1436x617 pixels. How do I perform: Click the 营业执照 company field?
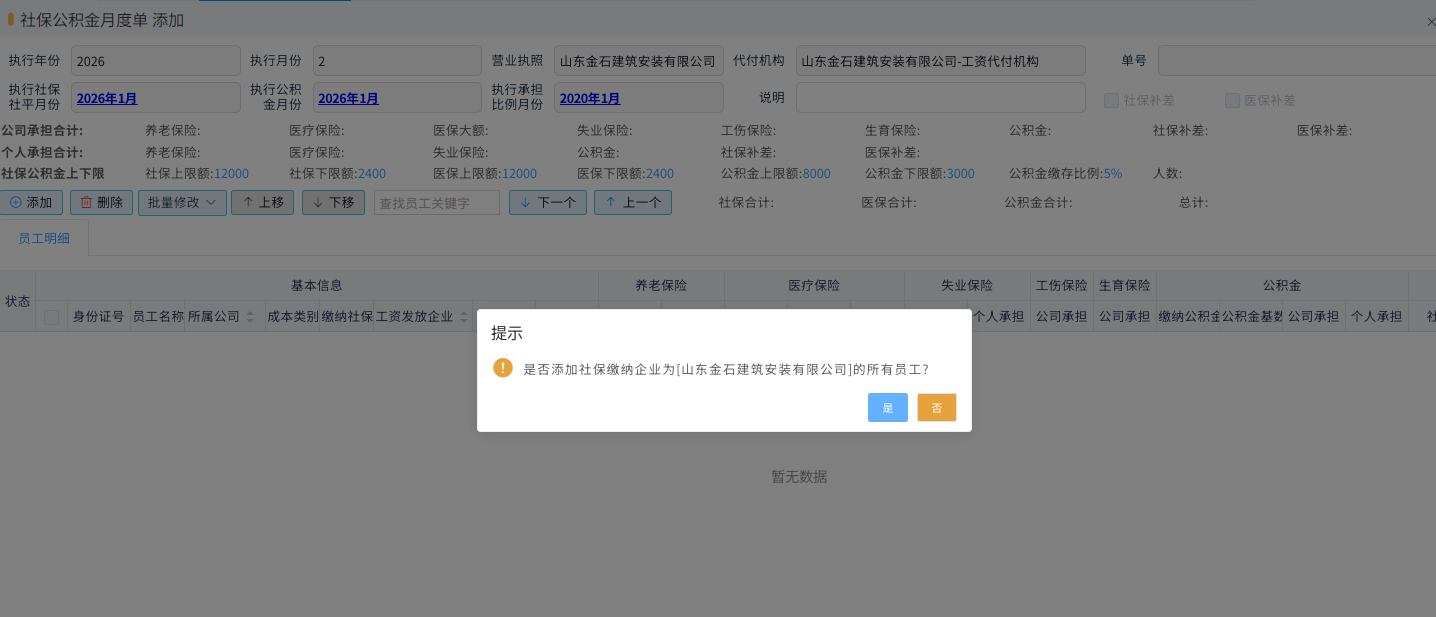pyautogui.click(x=639, y=61)
